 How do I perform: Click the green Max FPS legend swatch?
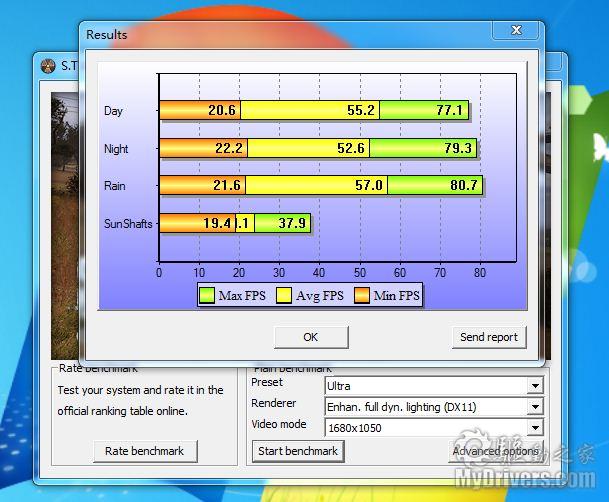click(206, 295)
